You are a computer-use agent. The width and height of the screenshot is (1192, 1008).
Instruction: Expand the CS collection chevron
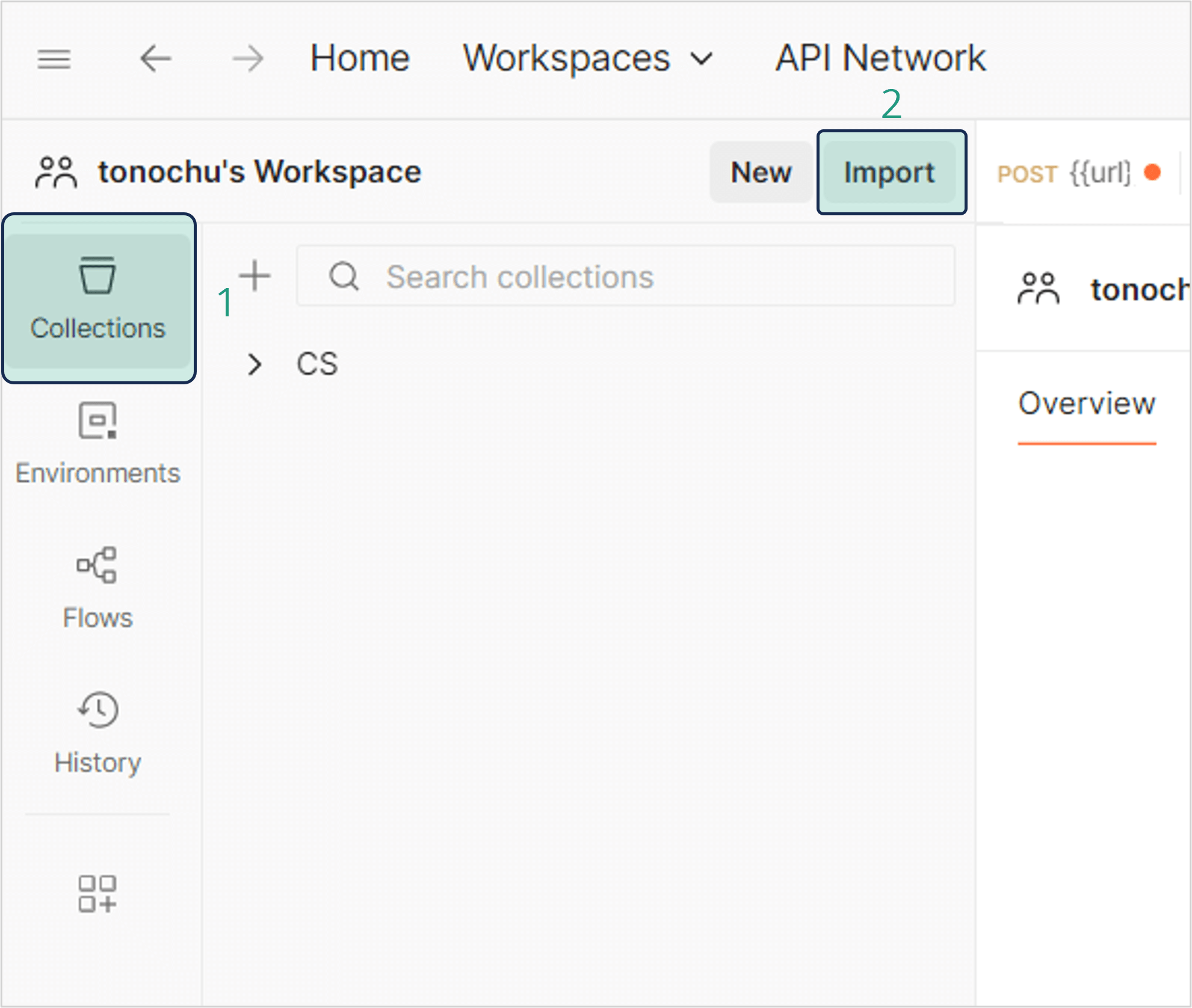point(255,364)
